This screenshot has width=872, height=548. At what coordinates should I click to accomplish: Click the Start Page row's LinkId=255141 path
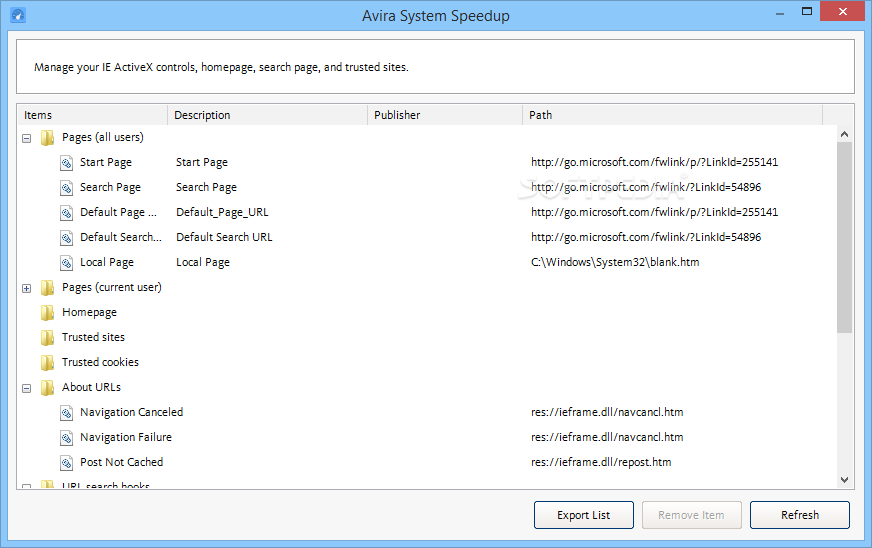[655, 162]
